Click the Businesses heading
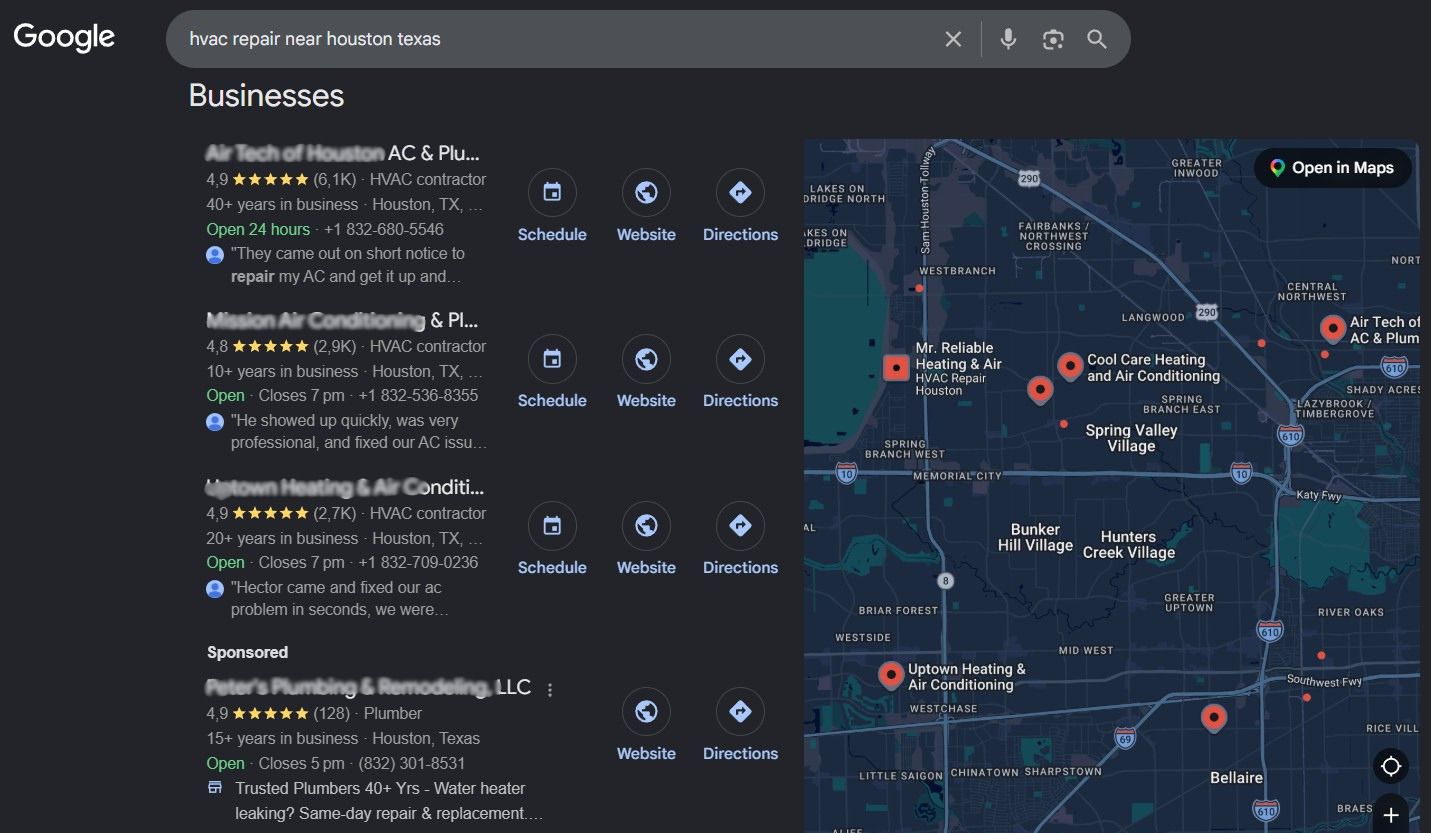 coord(266,96)
